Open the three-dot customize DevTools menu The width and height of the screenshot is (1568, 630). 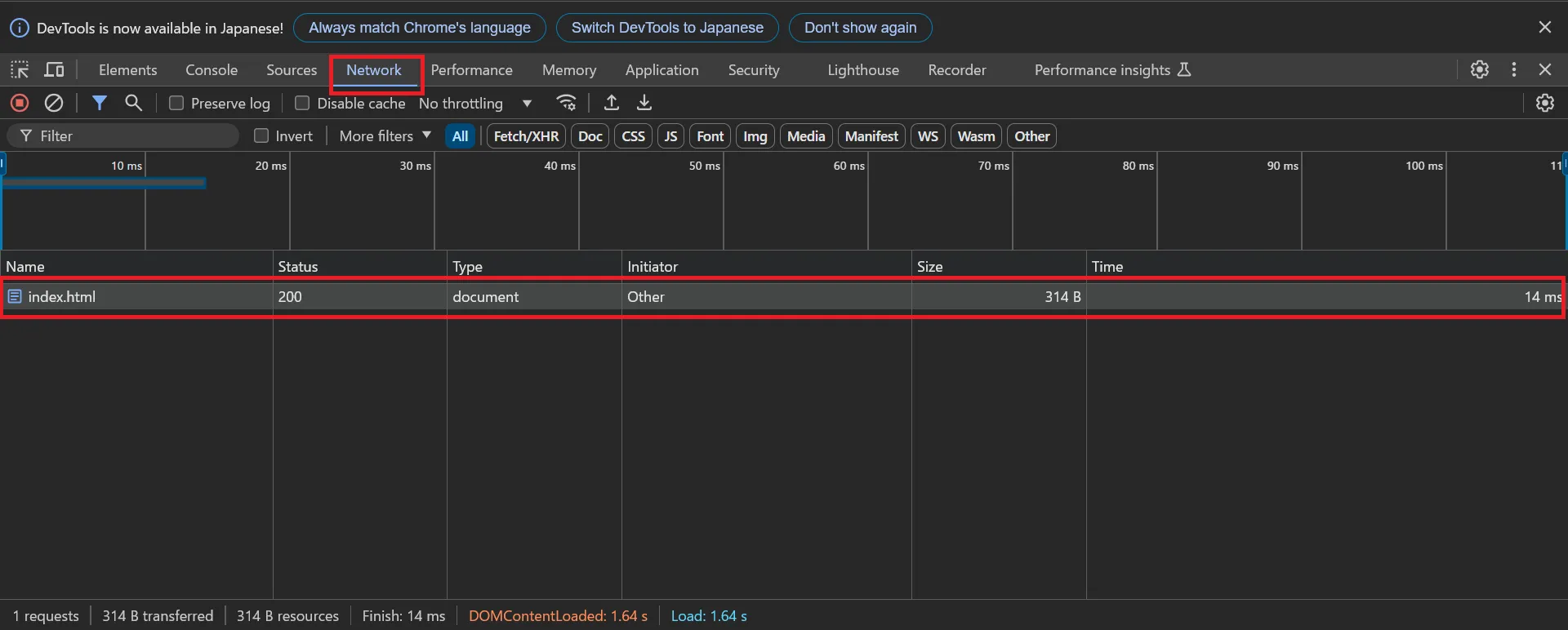click(x=1514, y=70)
